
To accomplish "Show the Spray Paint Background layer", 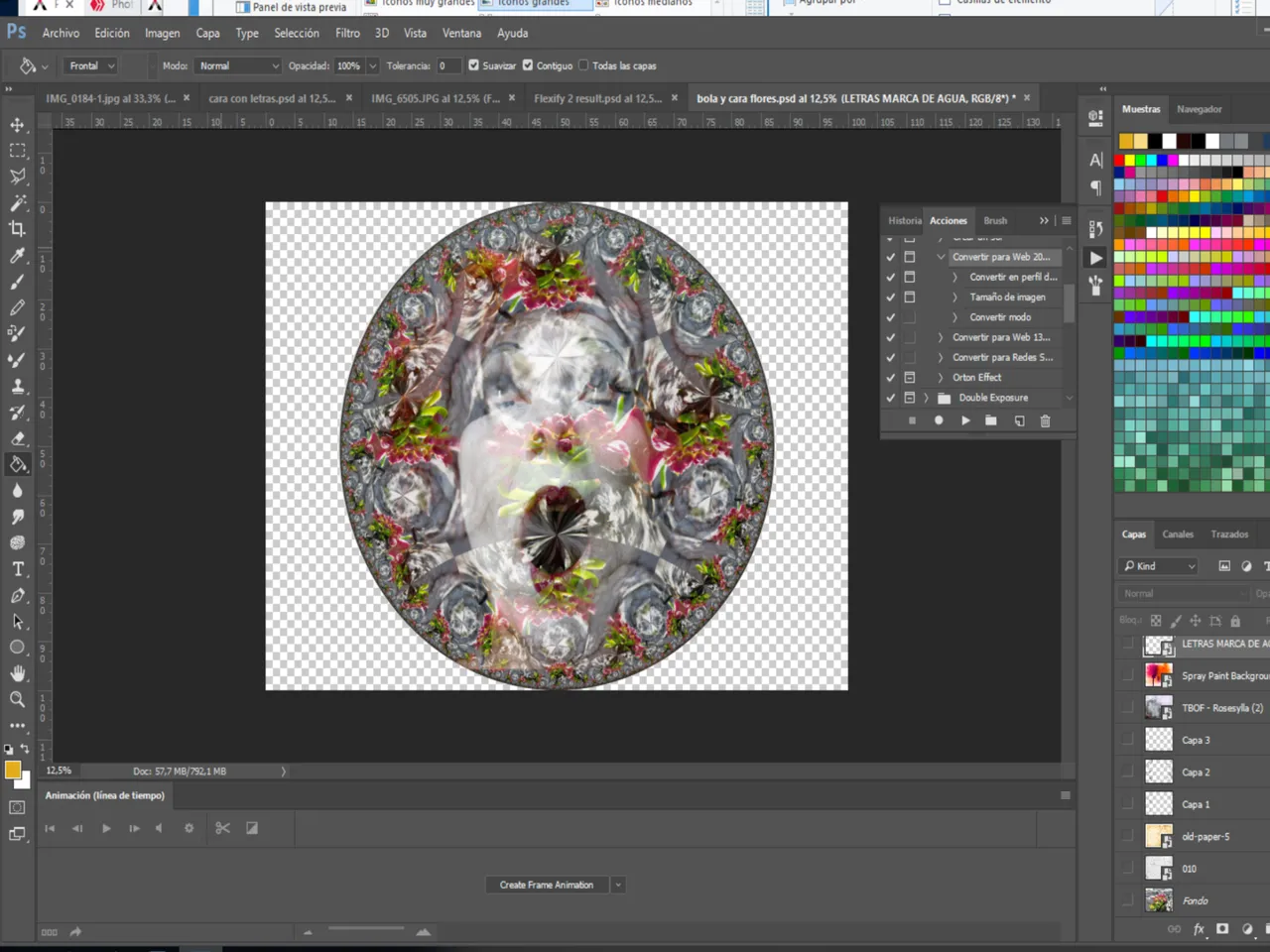I will point(1127,675).
